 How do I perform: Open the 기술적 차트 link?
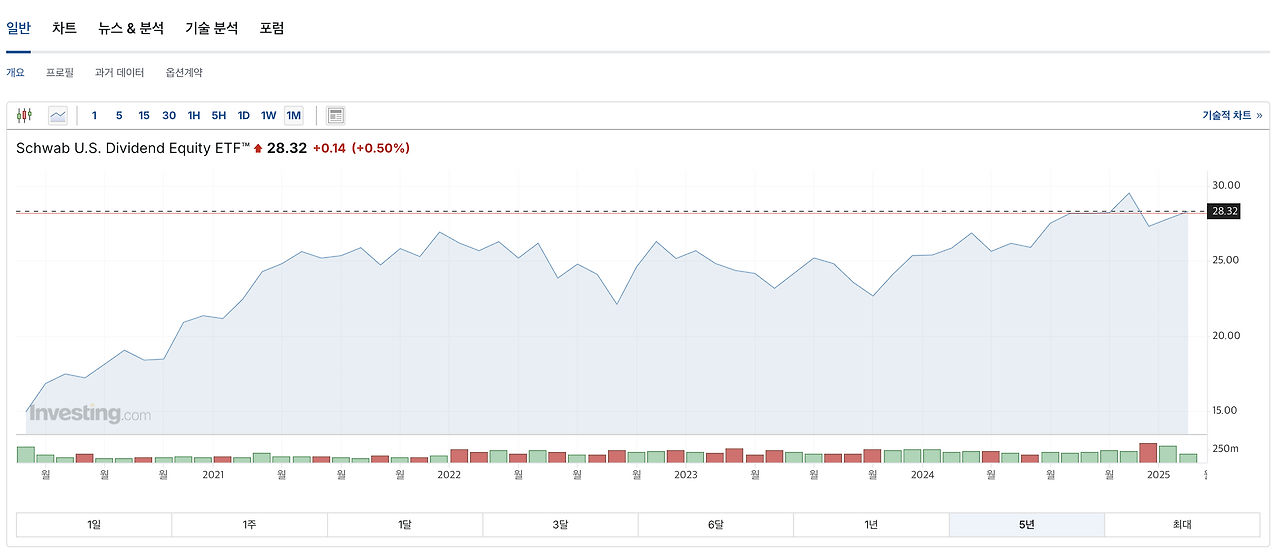[1232, 116]
